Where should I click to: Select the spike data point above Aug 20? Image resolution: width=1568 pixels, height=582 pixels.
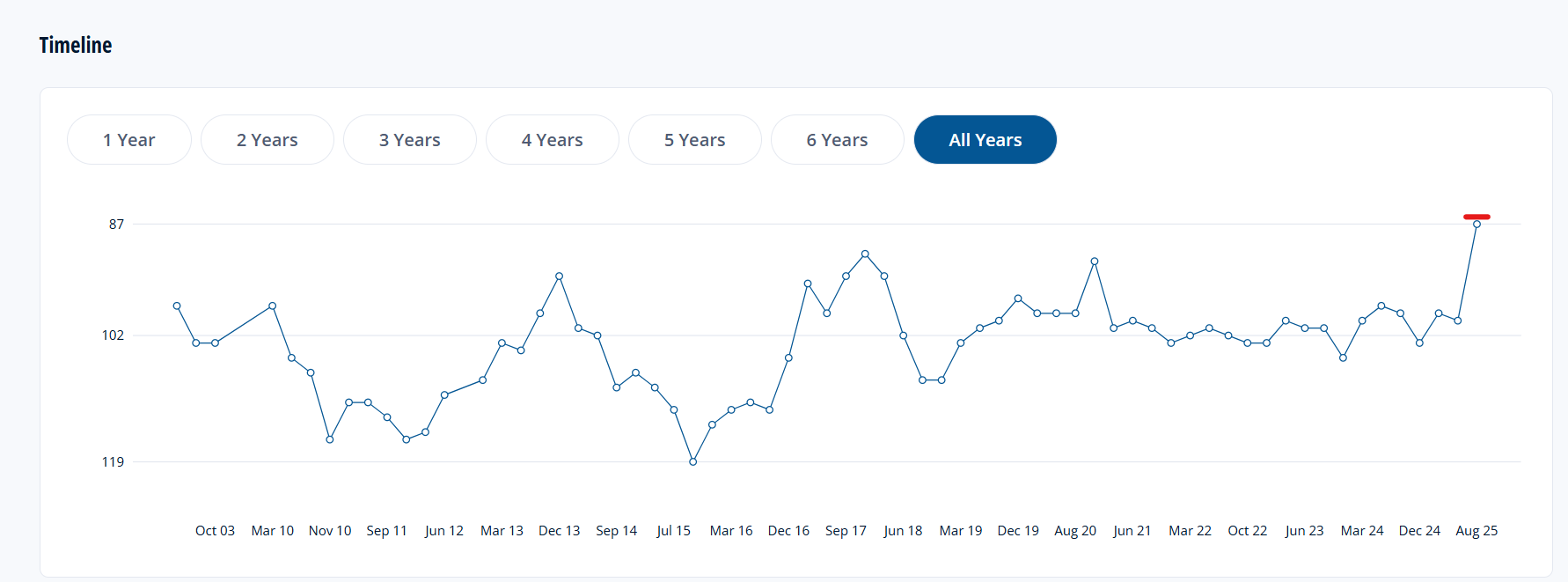(1095, 262)
